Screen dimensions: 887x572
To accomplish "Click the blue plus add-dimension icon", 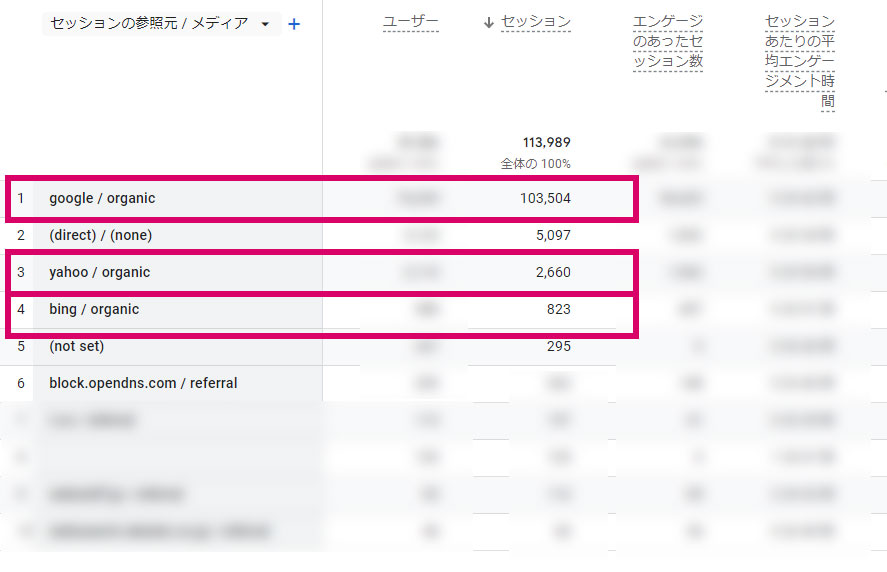I will 294,24.
